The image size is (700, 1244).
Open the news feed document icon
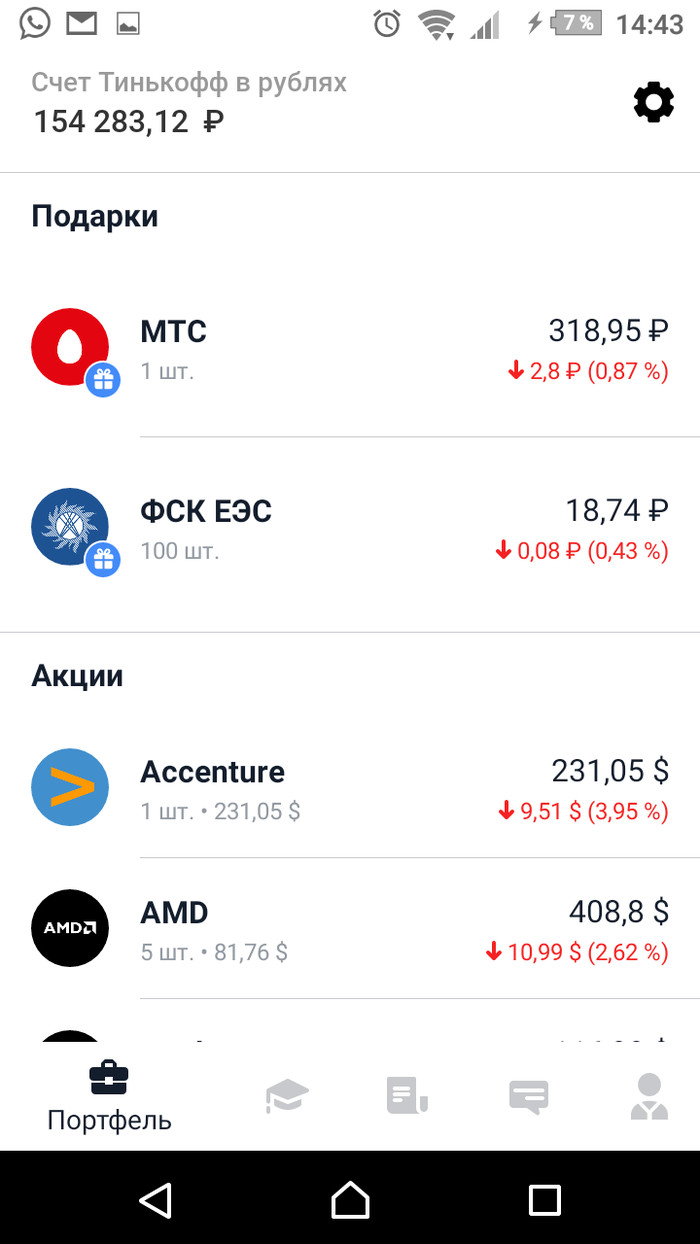coord(407,1096)
